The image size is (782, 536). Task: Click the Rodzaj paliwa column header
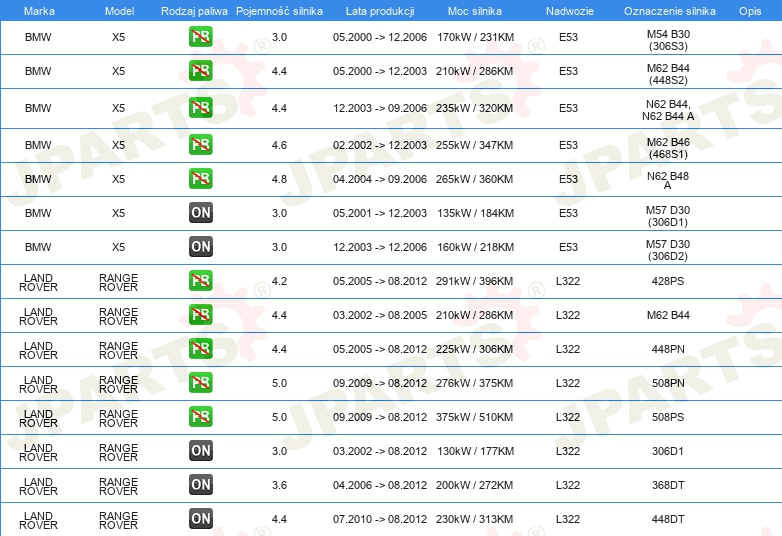coord(194,11)
